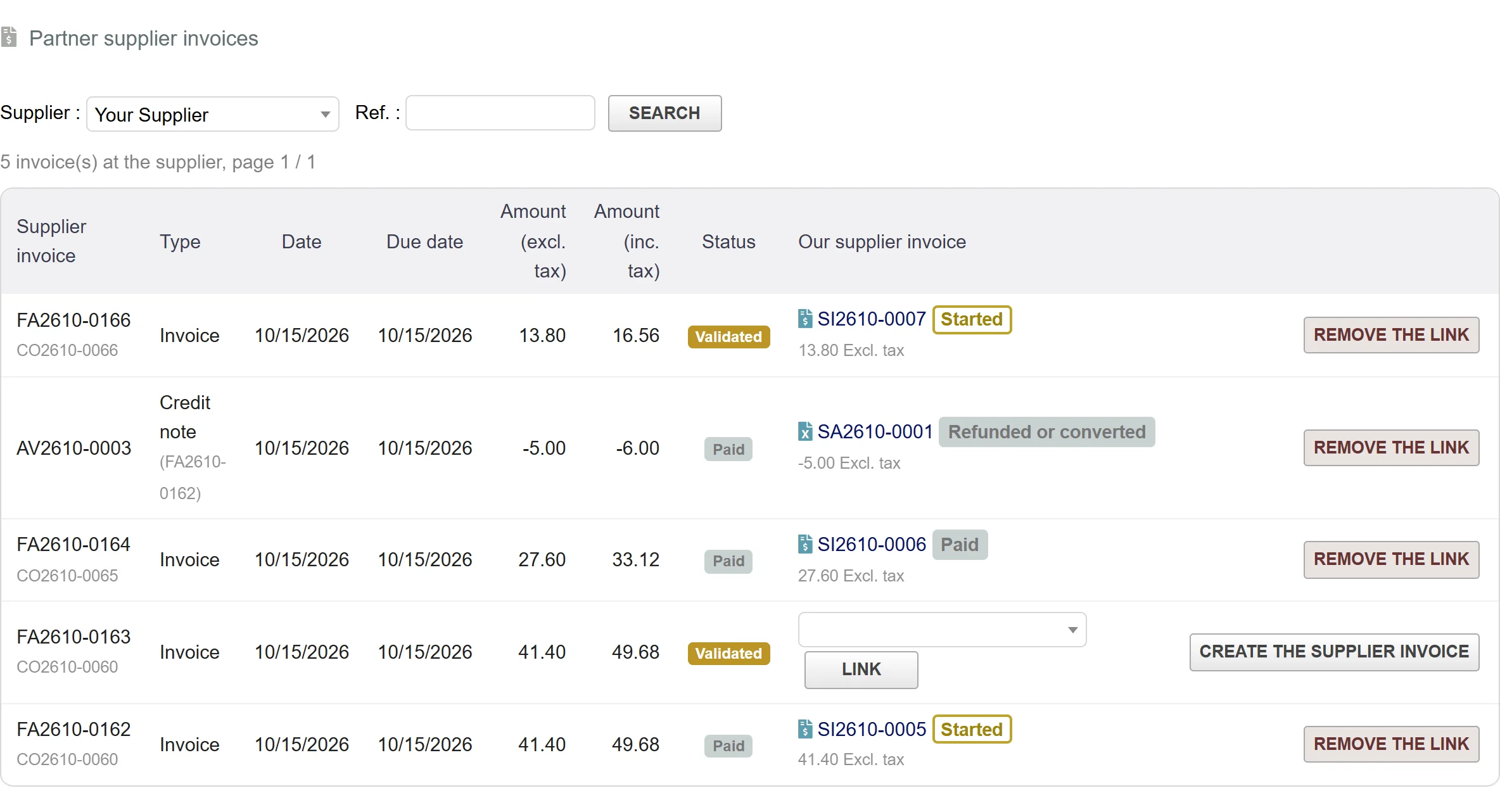Click the Validated status of FA2610-0163

point(728,654)
